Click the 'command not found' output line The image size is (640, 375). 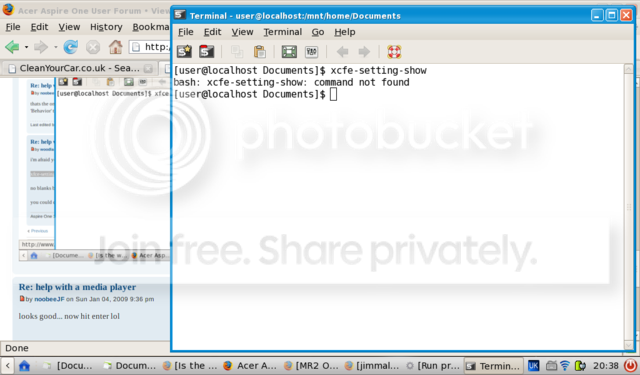point(291,82)
